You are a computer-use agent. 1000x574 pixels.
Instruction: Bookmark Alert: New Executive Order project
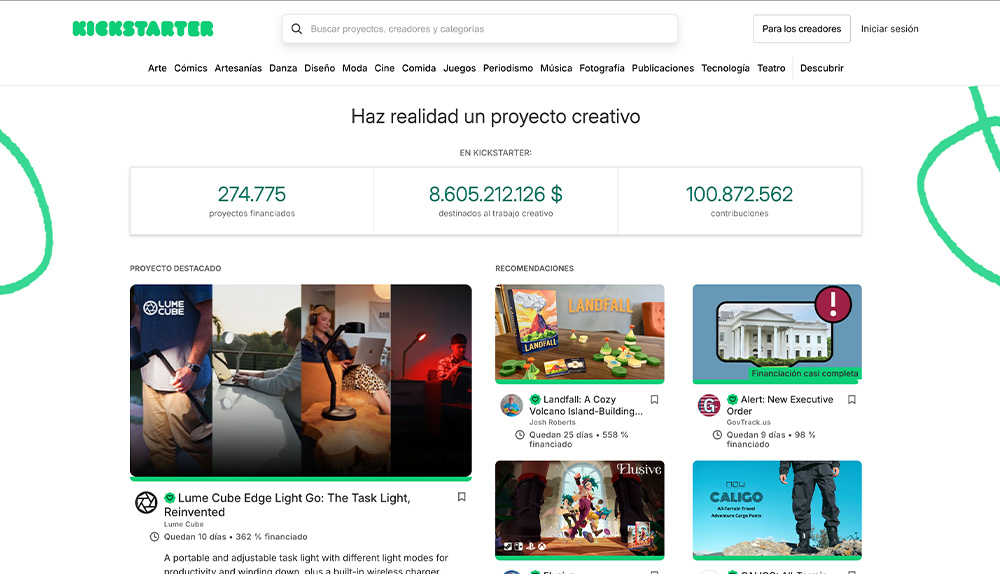851,399
